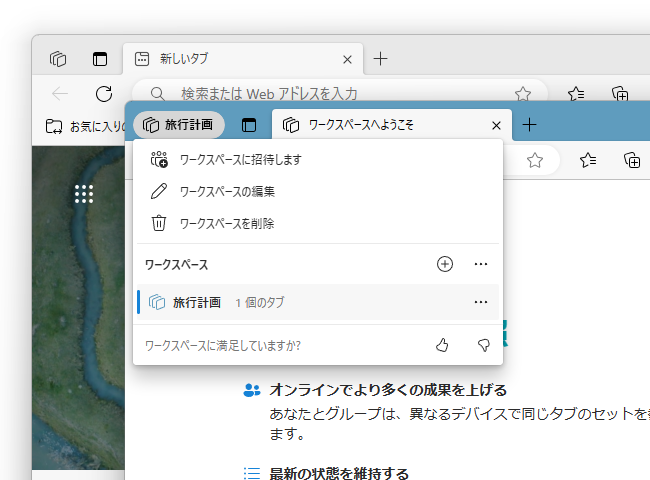The height and width of the screenshot is (480, 650).
Task: Create a new workspace with plus icon
Action: (445, 264)
